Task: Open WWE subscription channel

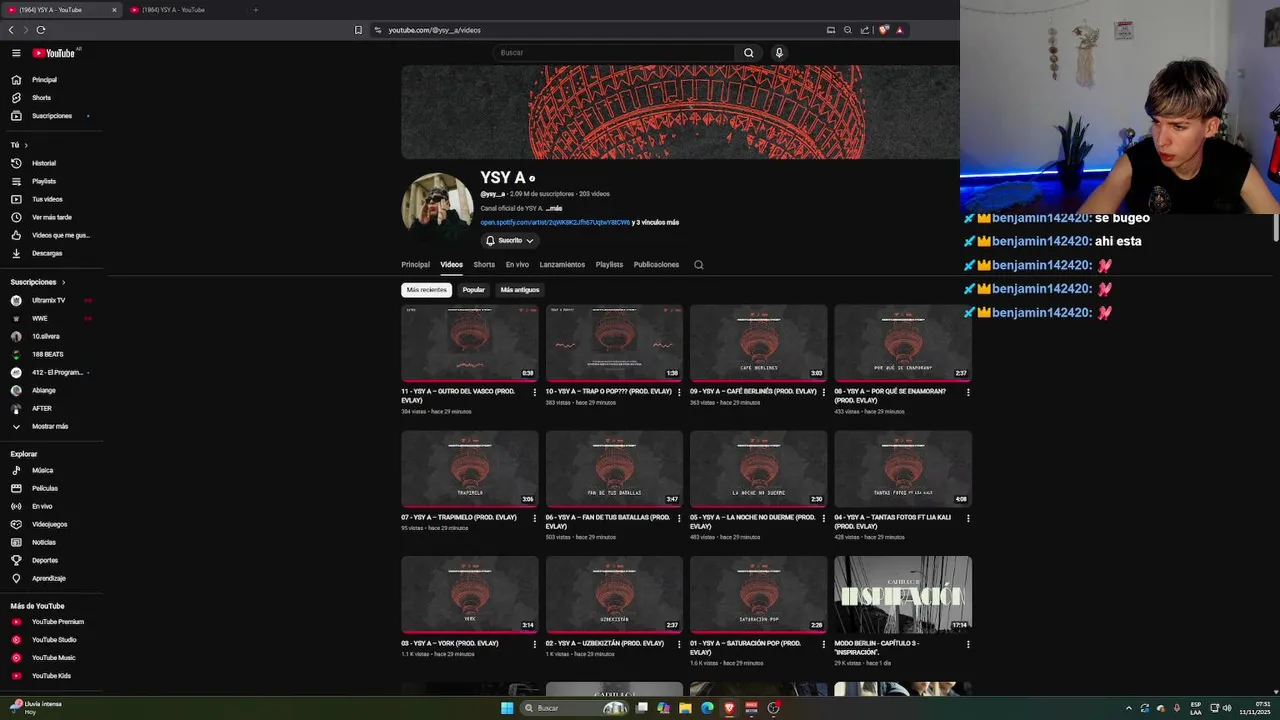Action: pyautogui.click(x=39, y=318)
